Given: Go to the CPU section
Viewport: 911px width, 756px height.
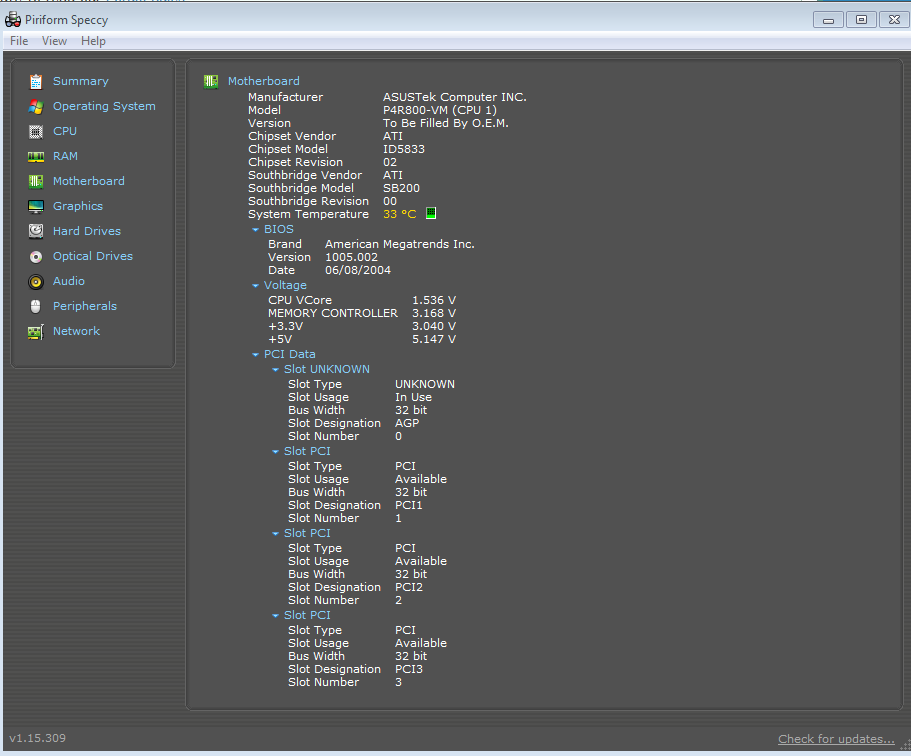Looking at the screenshot, I should (x=65, y=131).
